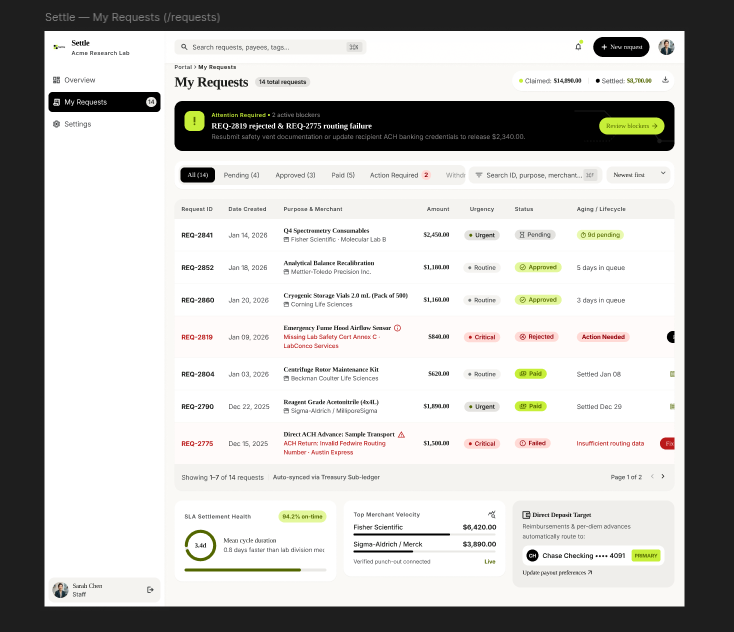Select the Action Required tab
Screen dimensions: 734x632
point(400,175)
